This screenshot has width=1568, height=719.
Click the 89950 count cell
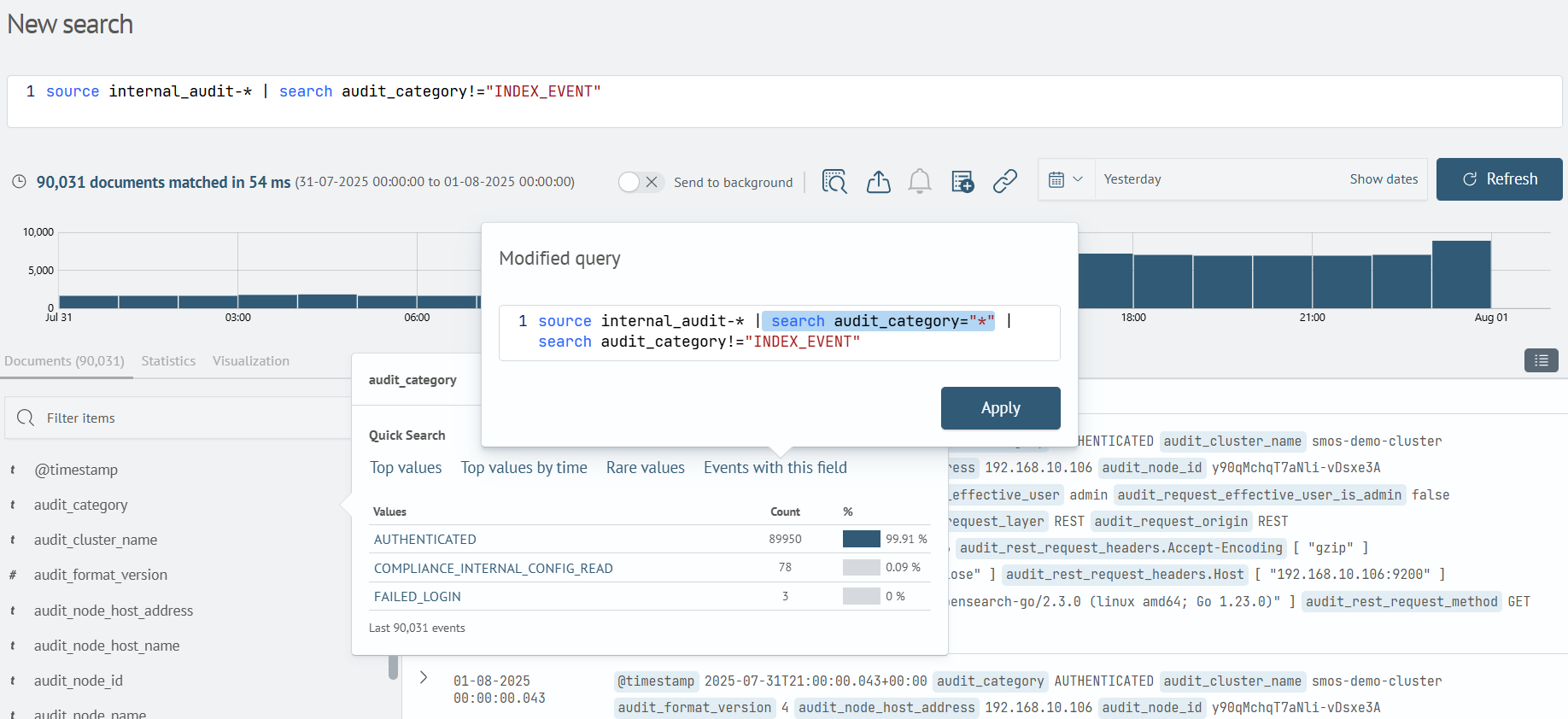785,540
